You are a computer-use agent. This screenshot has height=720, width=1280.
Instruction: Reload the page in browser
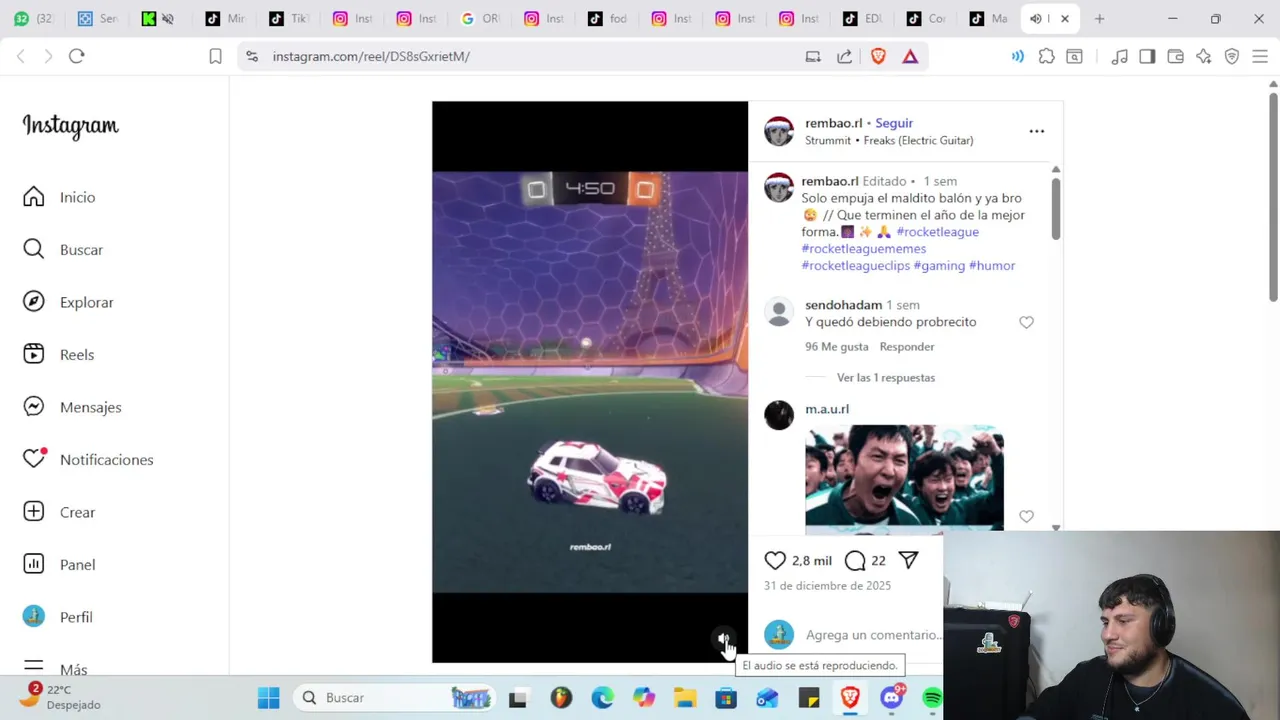[x=77, y=56]
